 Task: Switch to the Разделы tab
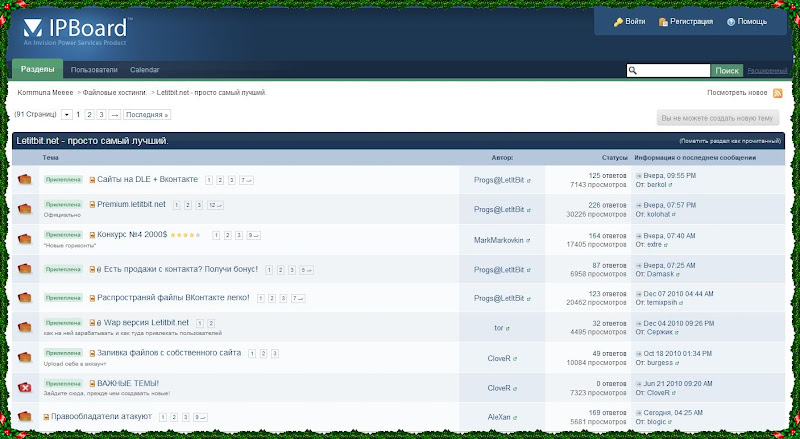tap(38, 69)
